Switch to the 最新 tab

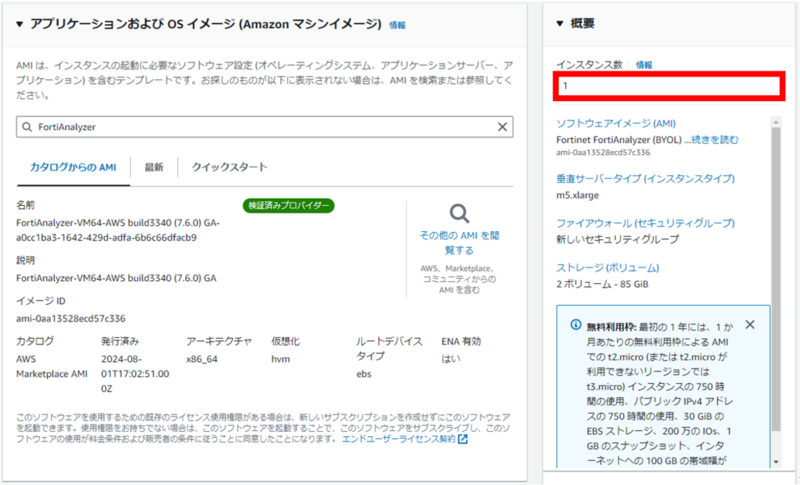pyautogui.click(x=154, y=167)
